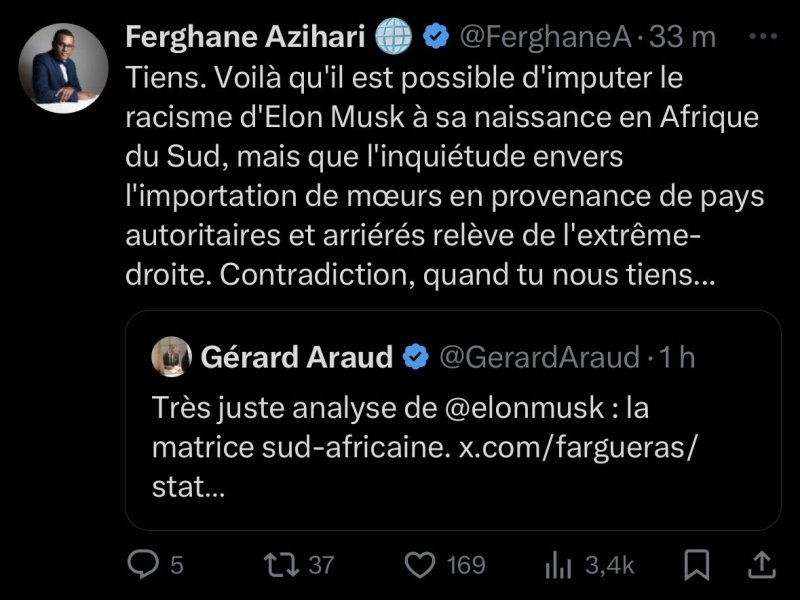Open the x.com/fargueras link

click(x=576, y=448)
